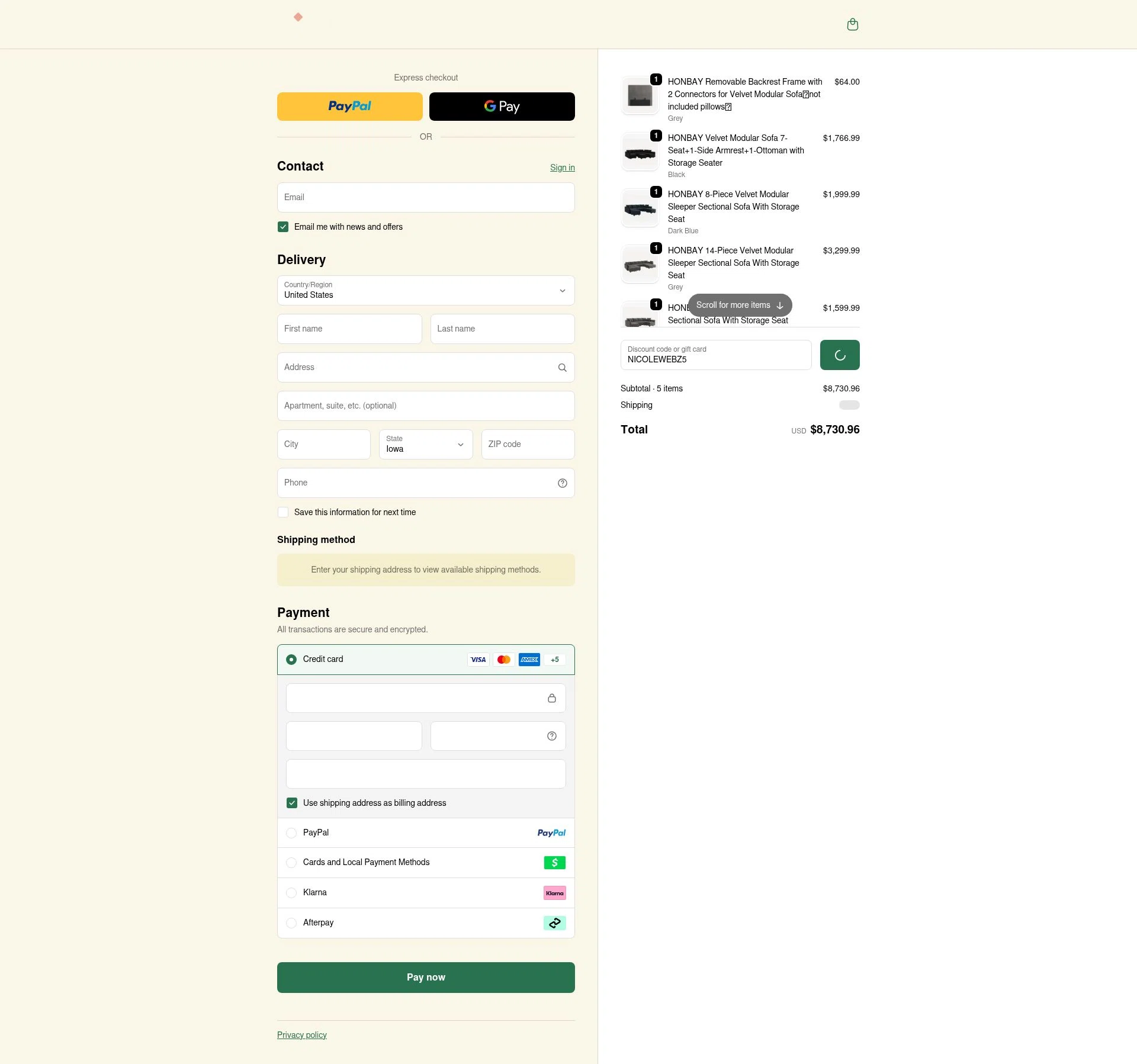This screenshot has width=1137, height=1064.
Task: Click Sign in under Contact
Action: (x=562, y=168)
